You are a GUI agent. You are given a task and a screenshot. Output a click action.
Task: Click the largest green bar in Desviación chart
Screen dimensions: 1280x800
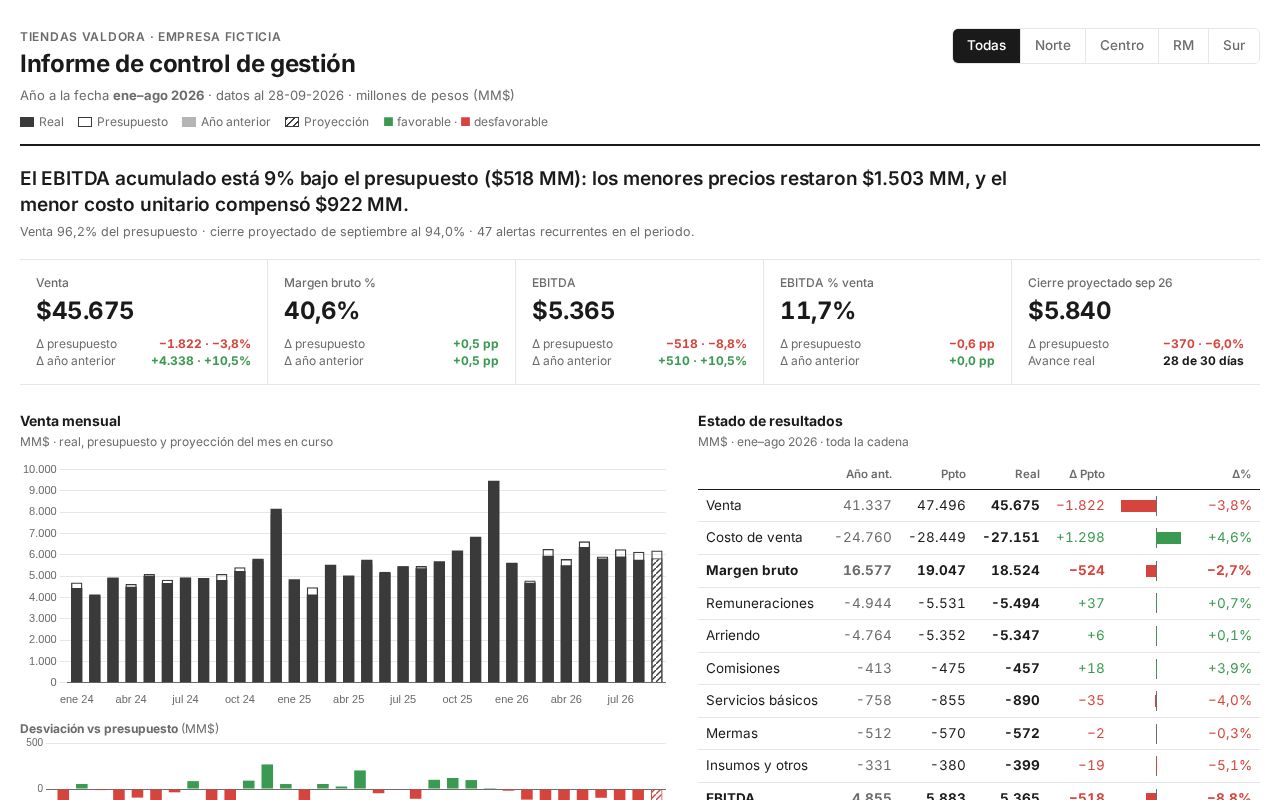(x=267, y=777)
